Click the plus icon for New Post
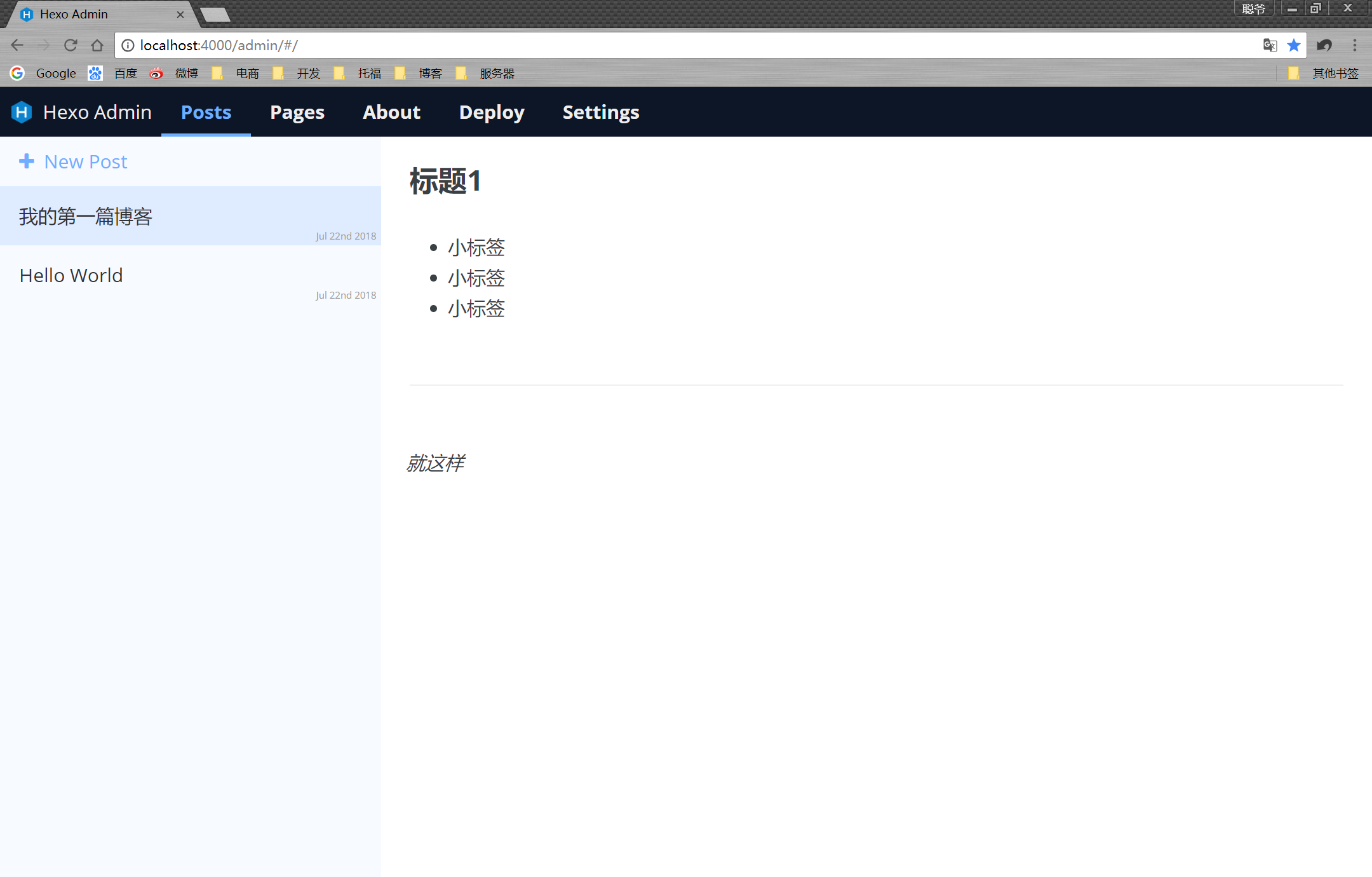 [x=27, y=161]
